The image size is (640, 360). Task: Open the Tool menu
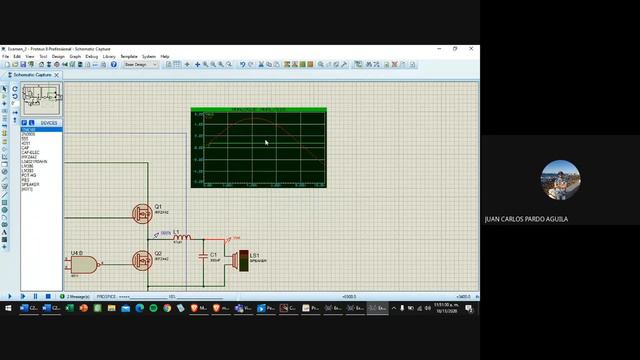pos(43,57)
